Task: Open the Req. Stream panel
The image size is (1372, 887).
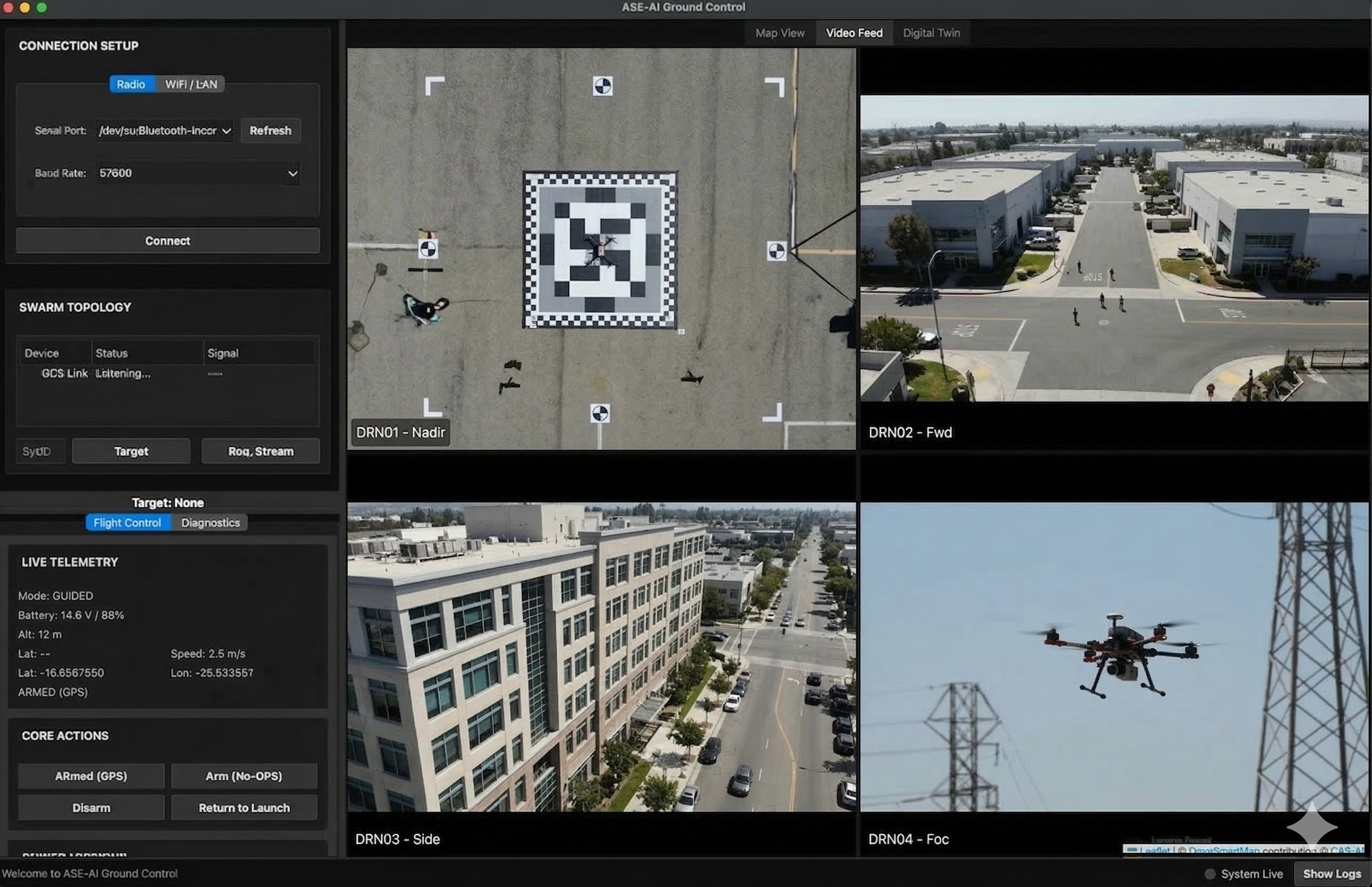Action: point(260,451)
